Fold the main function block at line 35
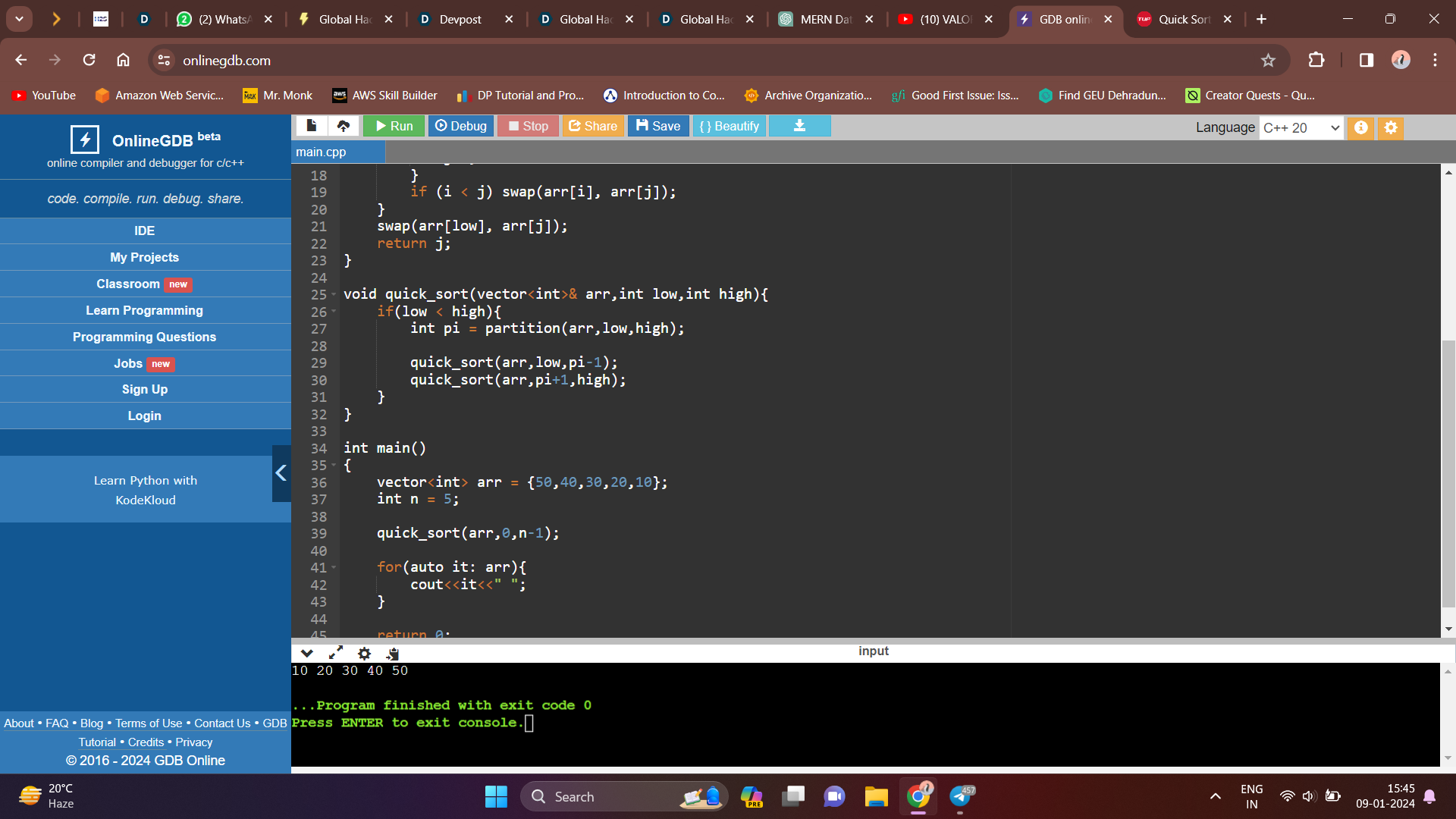 click(334, 466)
